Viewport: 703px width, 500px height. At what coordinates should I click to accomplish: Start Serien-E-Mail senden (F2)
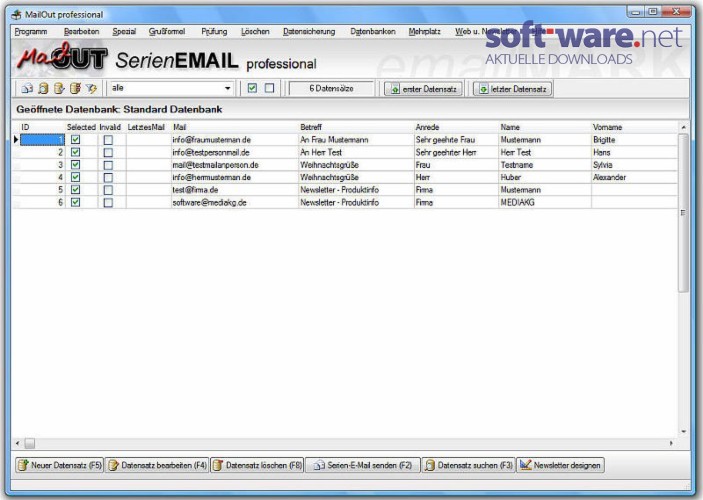(x=363, y=465)
